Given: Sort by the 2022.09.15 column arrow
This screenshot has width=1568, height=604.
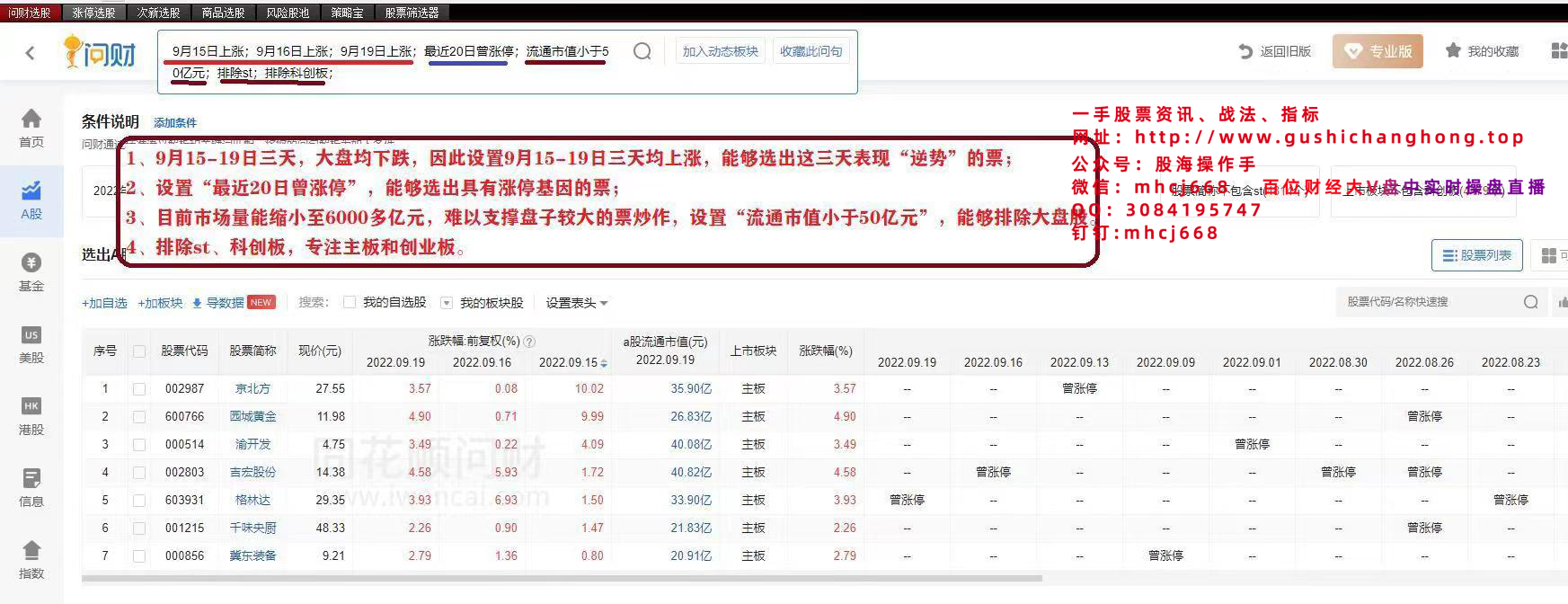Looking at the screenshot, I should 604,363.
